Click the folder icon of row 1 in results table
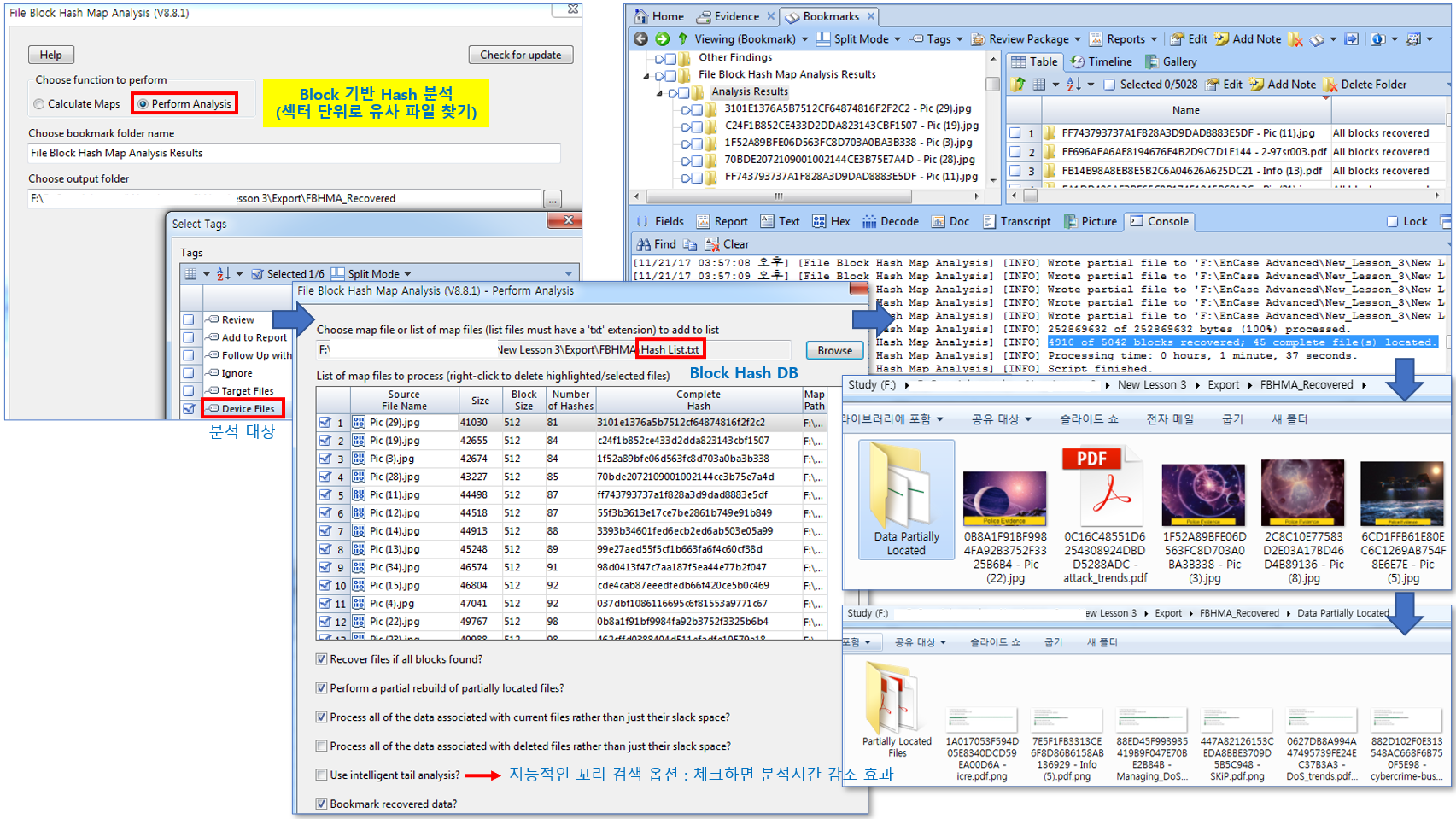The image size is (1456, 819). pyautogui.click(x=1049, y=133)
